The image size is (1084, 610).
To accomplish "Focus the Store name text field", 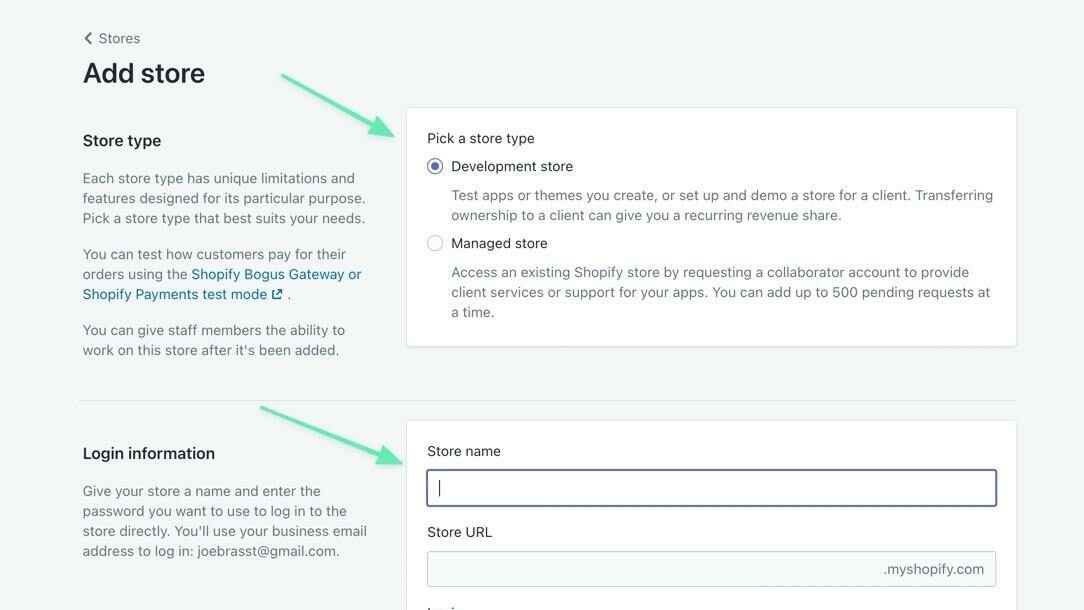I will tap(711, 488).
